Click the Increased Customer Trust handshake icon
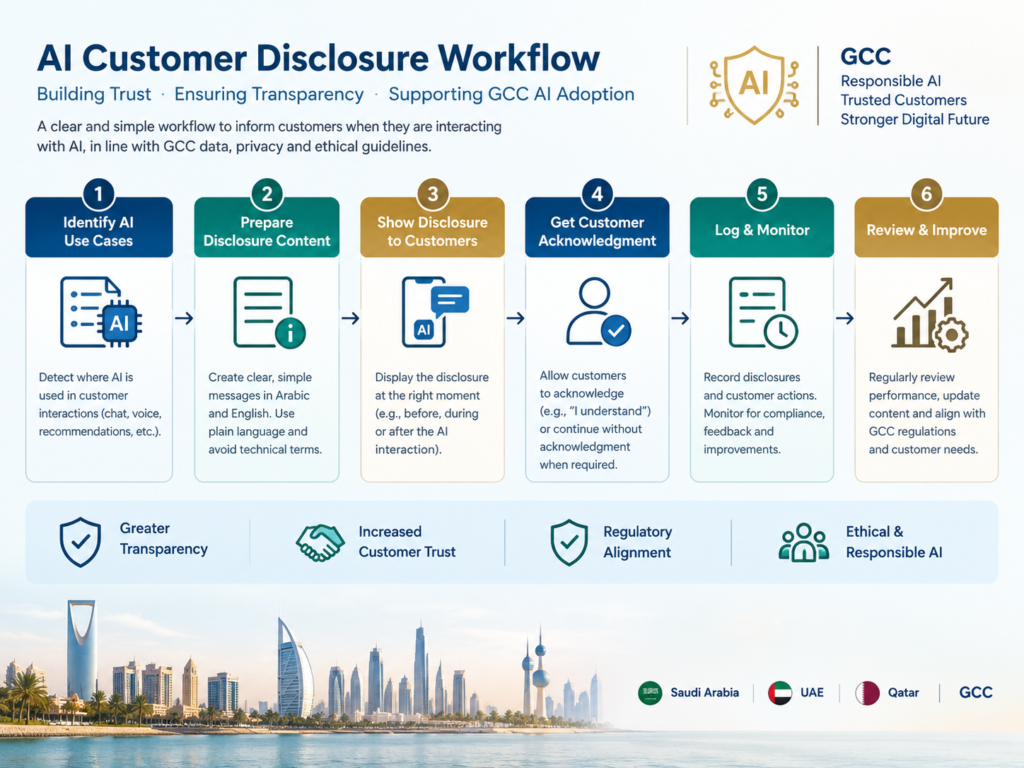This screenshot has height=768, width=1024. pos(320,543)
